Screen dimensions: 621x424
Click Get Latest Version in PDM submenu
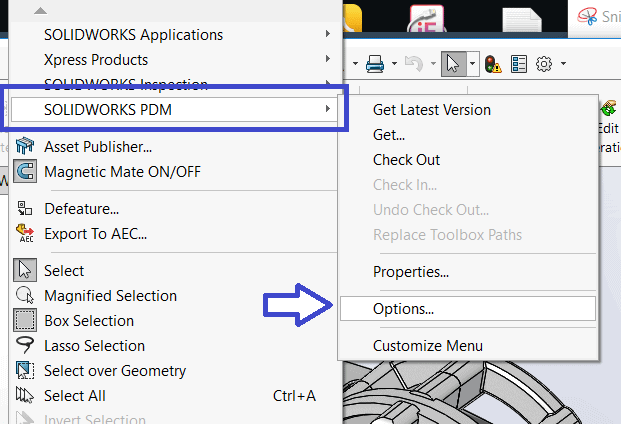coord(468,110)
